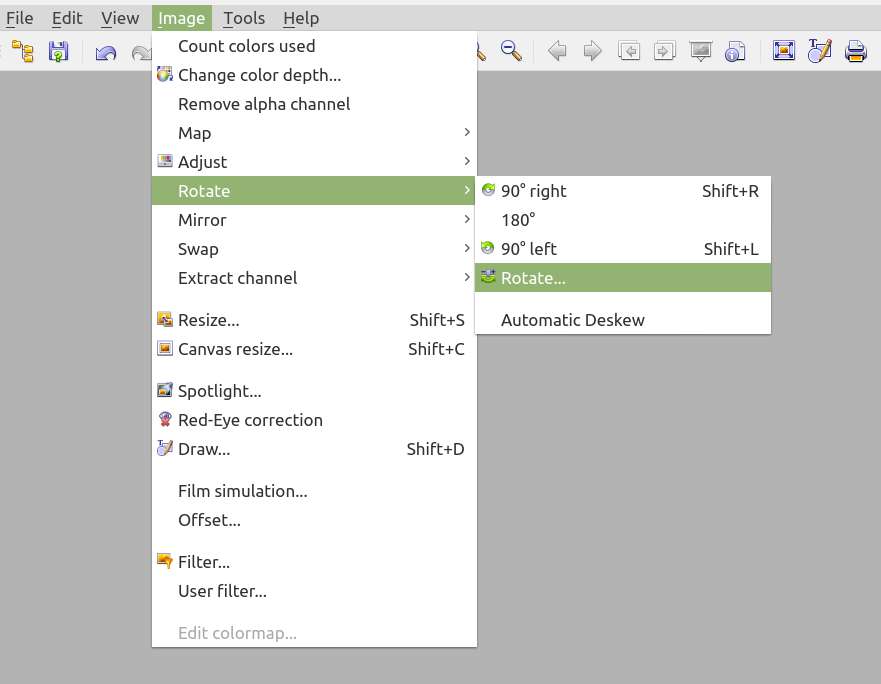881x684 pixels.
Task: Jump to last file toolbar icon
Action: pos(665,51)
